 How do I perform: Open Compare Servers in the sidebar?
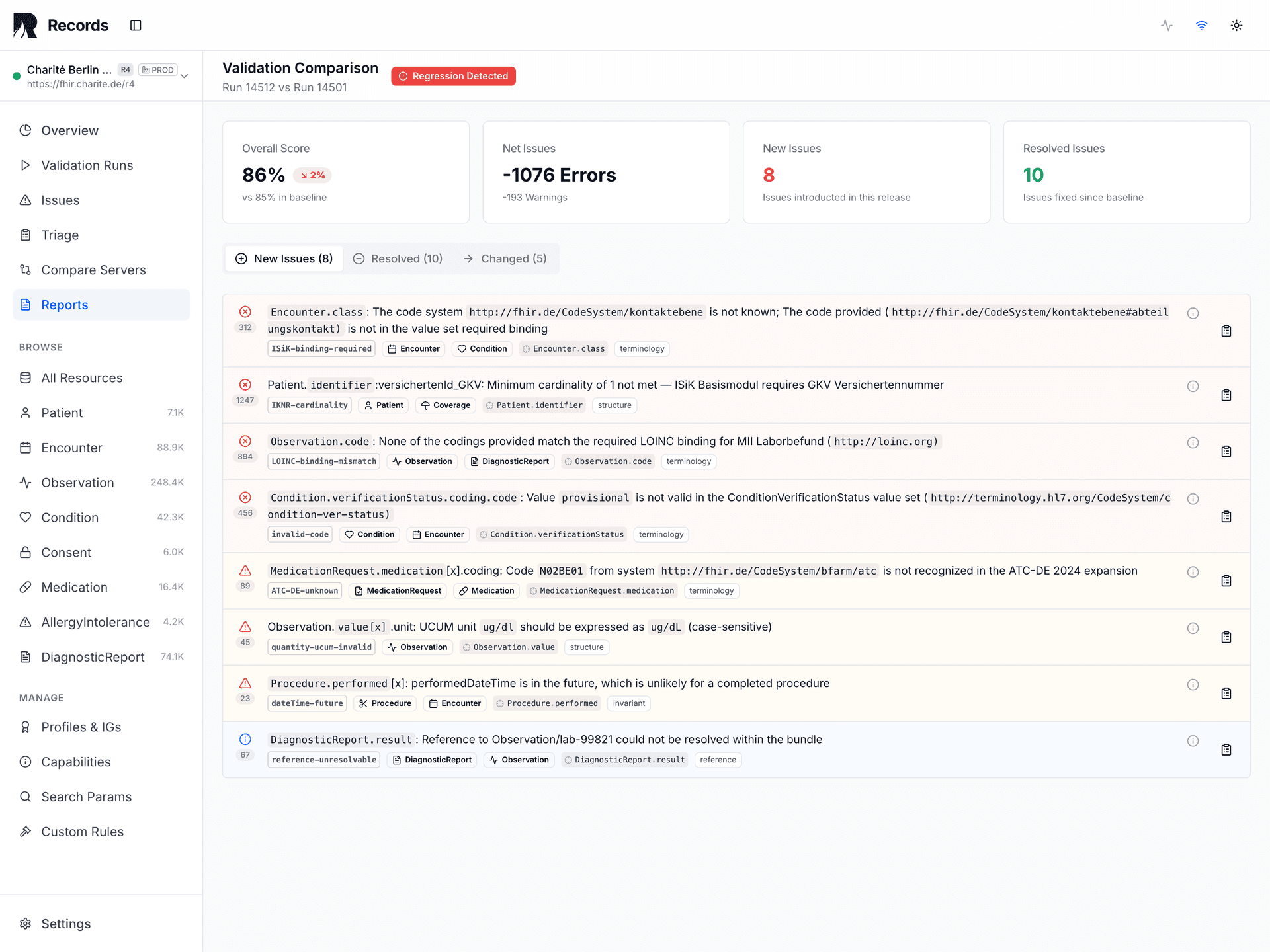tap(93, 270)
